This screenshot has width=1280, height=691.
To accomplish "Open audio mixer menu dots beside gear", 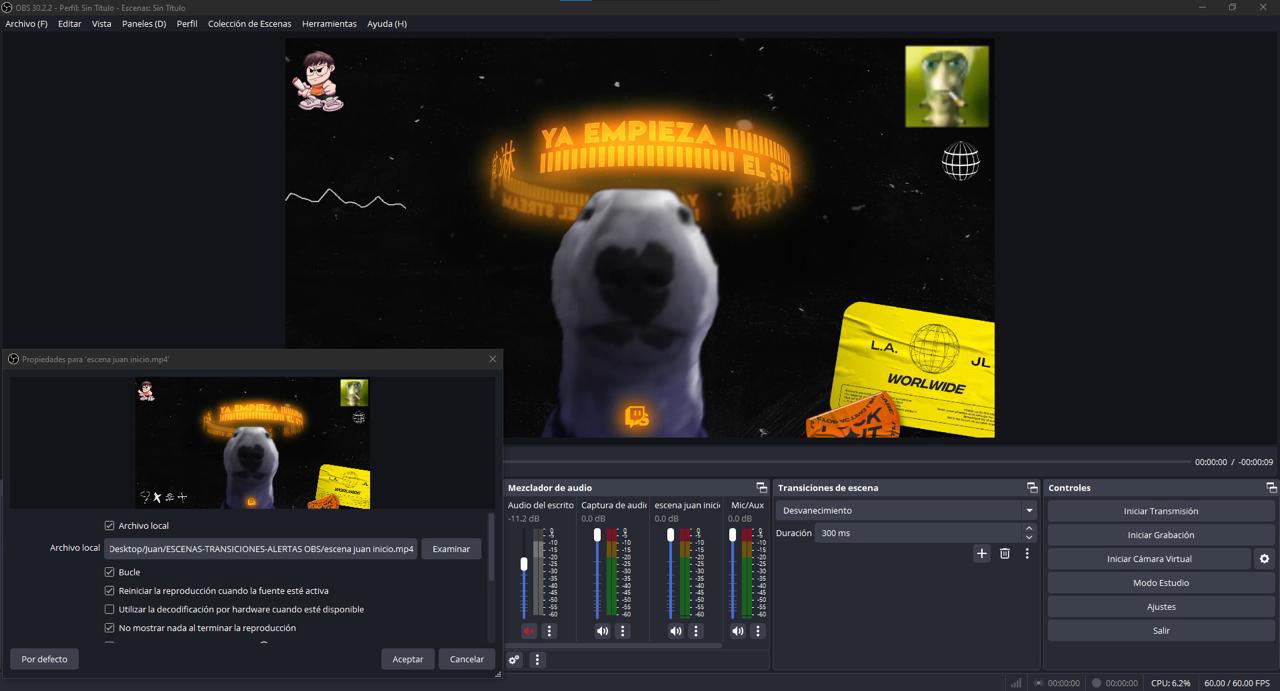I will tap(537, 660).
